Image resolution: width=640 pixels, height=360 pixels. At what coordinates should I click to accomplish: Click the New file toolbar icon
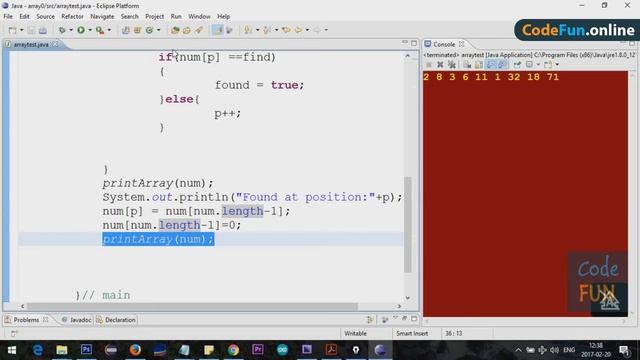tap(13, 30)
